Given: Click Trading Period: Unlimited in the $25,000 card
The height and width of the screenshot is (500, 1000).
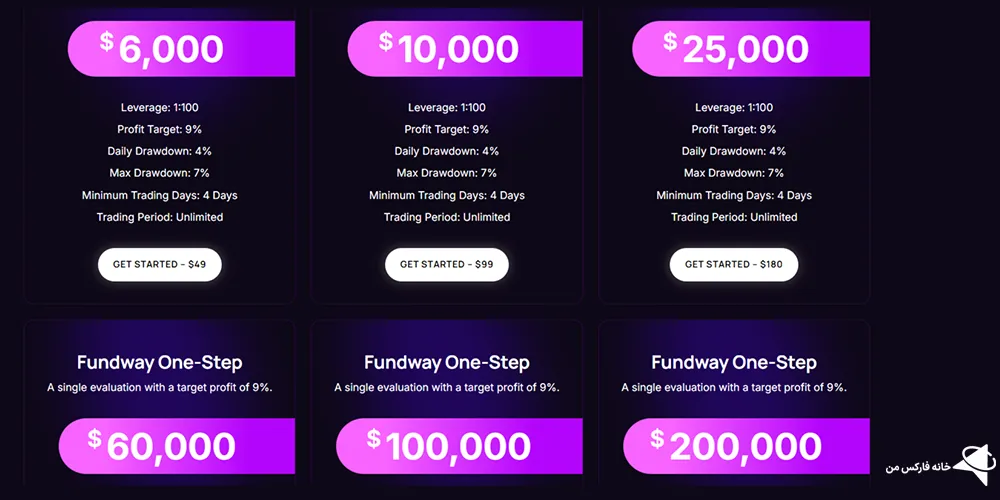Looking at the screenshot, I should point(734,217).
